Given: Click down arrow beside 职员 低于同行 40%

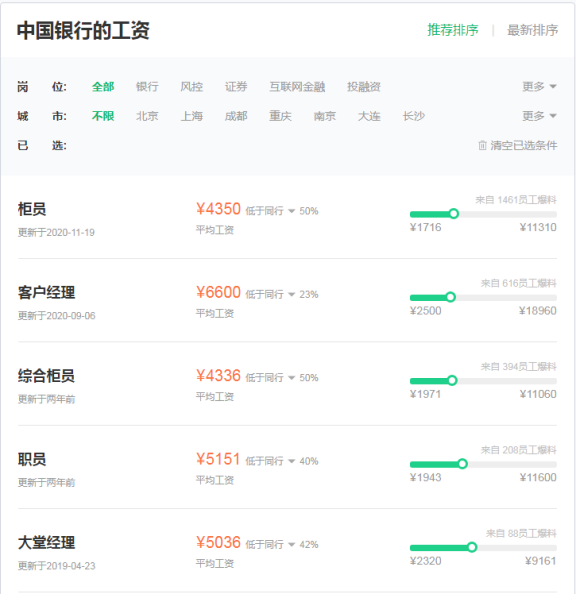Looking at the screenshot, I should 291,461.
